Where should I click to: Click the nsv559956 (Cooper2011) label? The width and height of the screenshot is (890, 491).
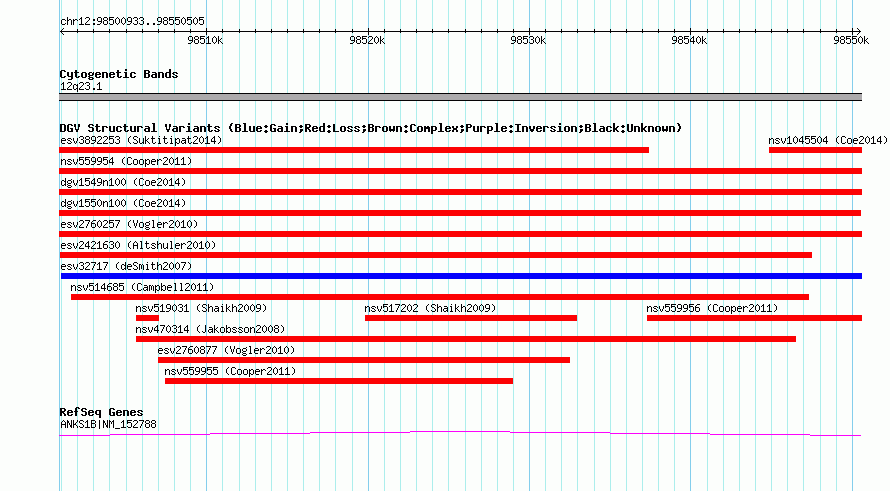point(712,308)
